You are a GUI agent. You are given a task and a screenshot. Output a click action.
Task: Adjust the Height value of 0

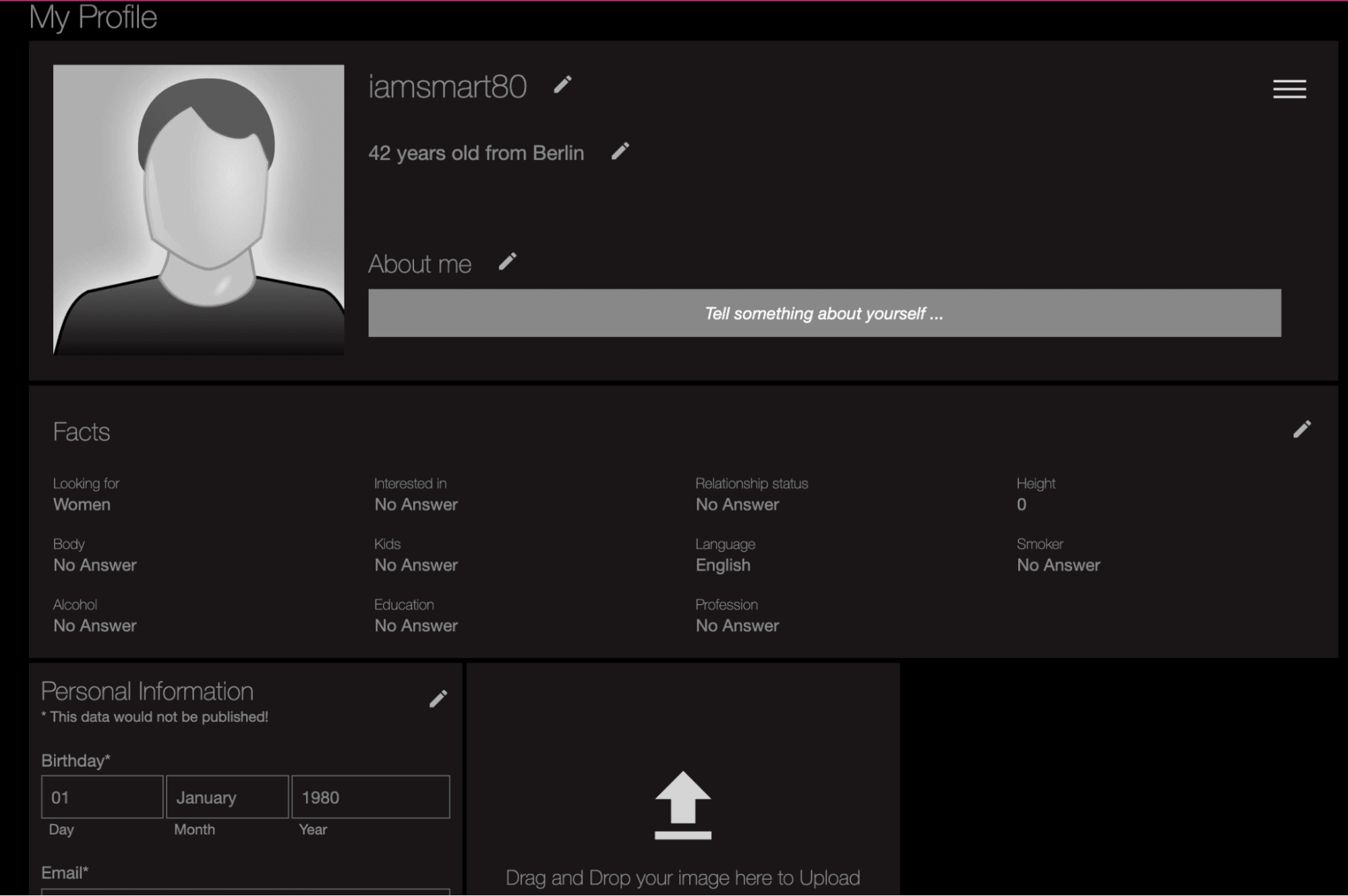(1021, 504)
